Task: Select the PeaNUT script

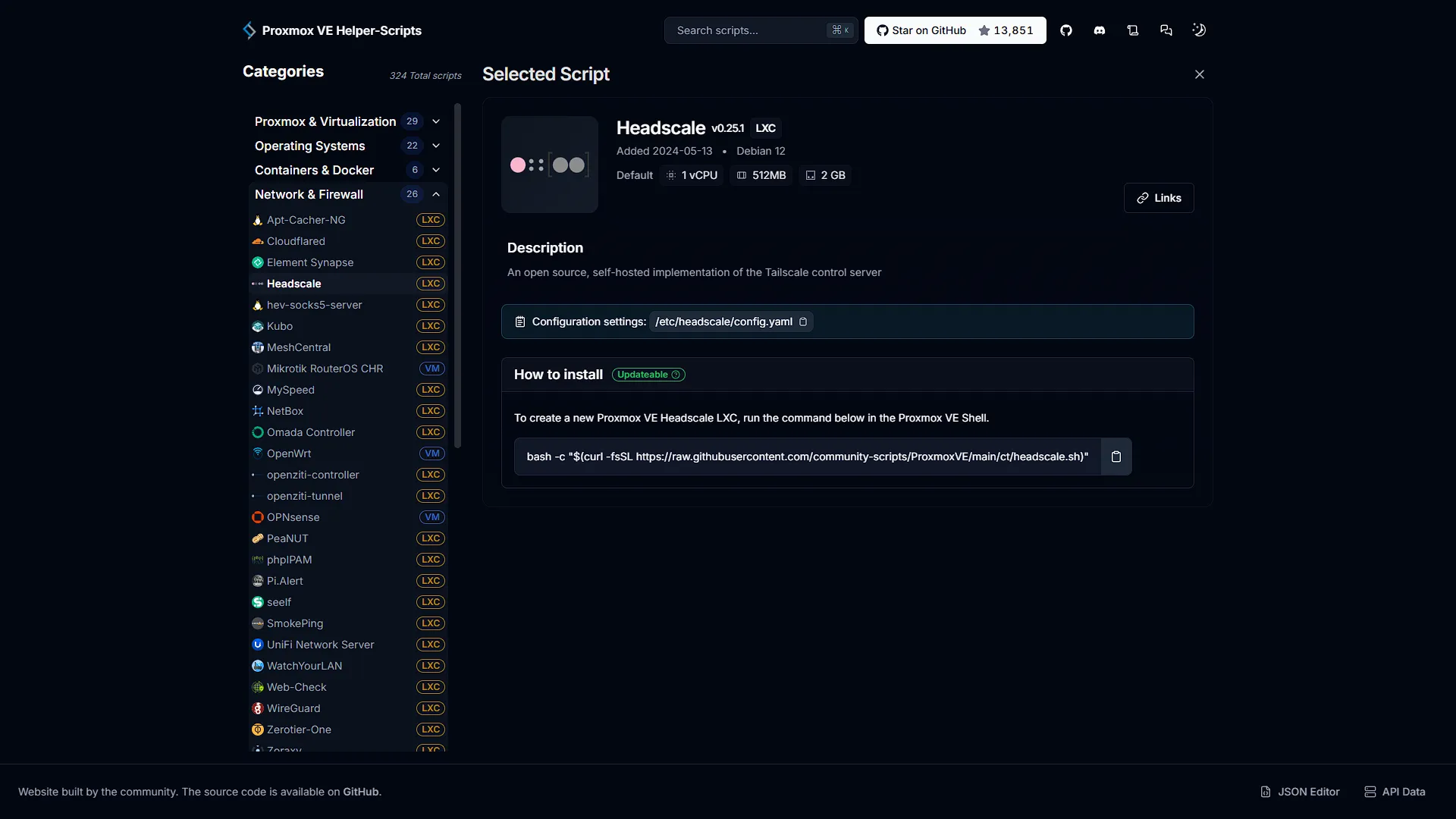Action: click(x=349, y=538)
